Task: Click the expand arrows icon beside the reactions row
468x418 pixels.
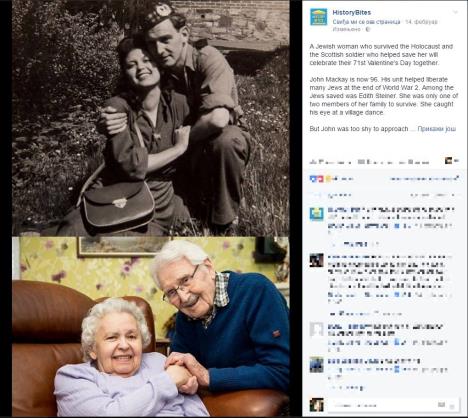Action: pos(457,178)
